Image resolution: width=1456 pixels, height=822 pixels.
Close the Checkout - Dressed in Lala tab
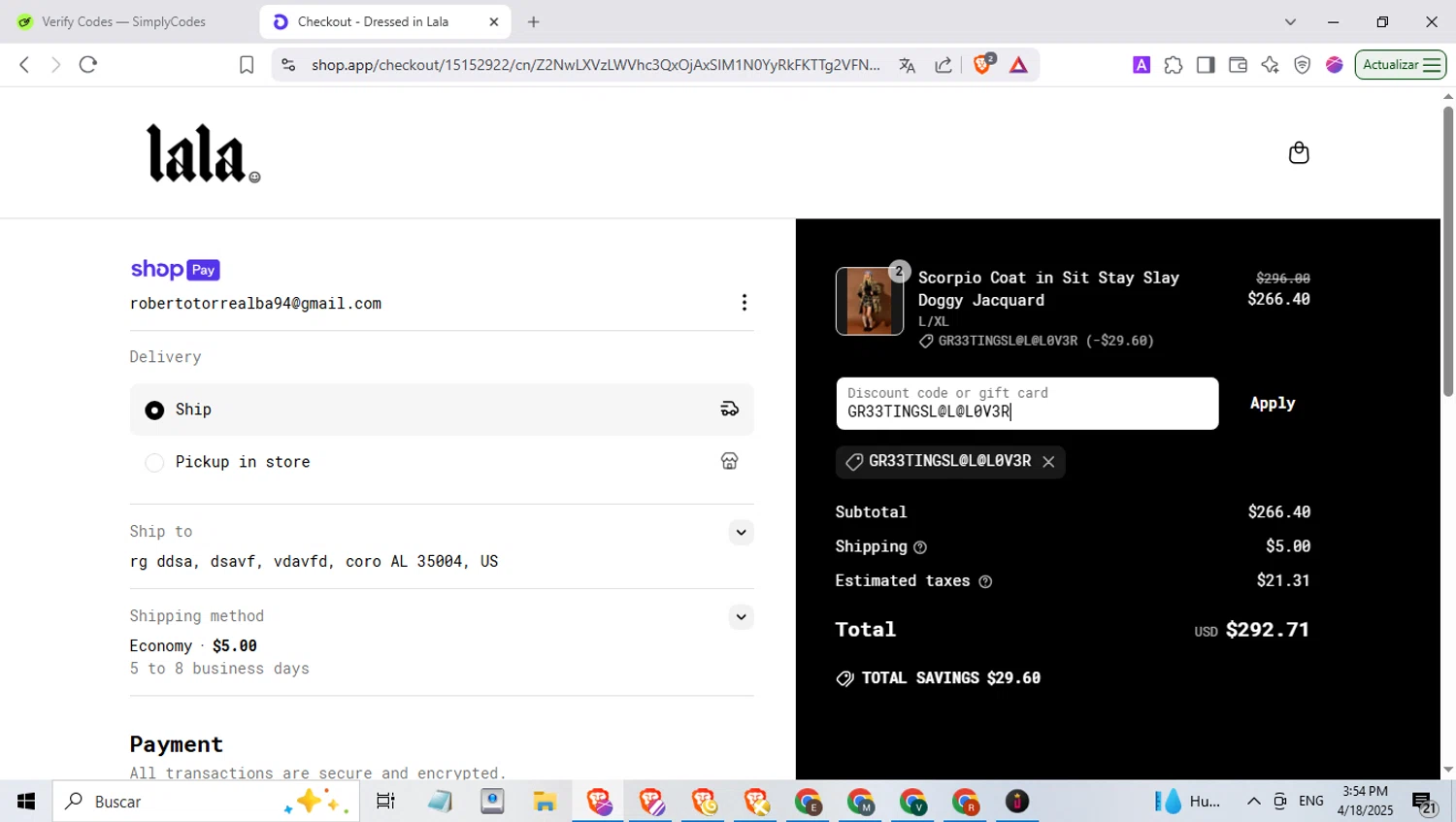[x=493, y=21]
